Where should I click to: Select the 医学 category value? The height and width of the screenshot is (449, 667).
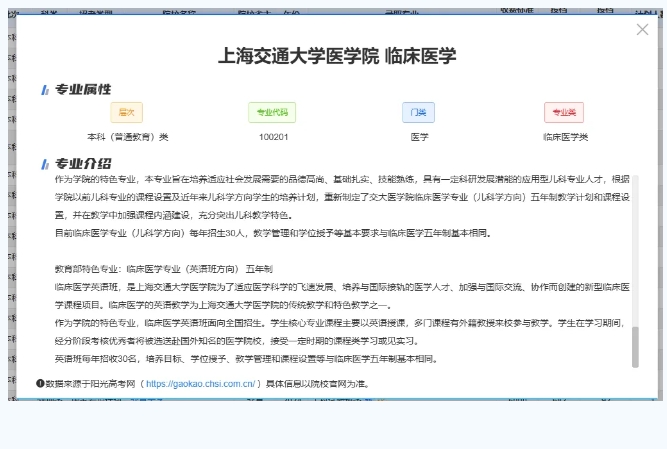point(419,137)
